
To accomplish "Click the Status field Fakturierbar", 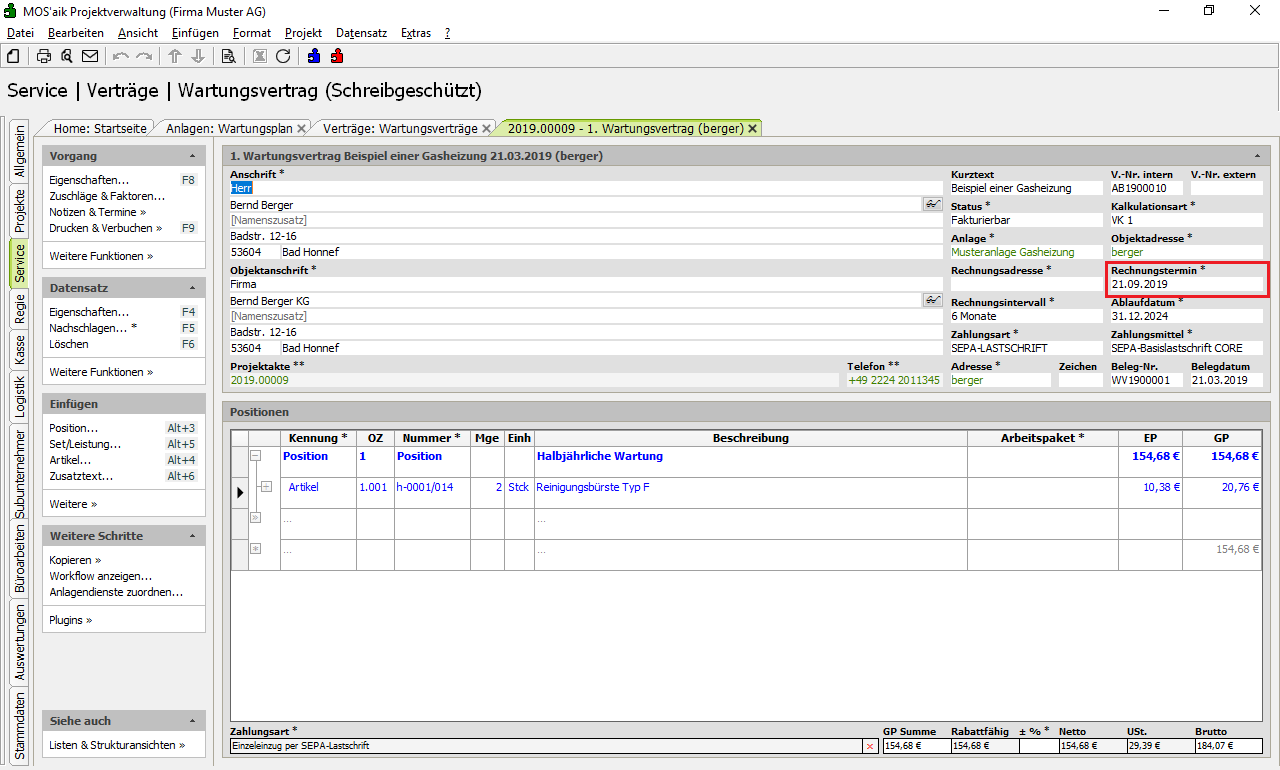I will (x=1025, y=220).
